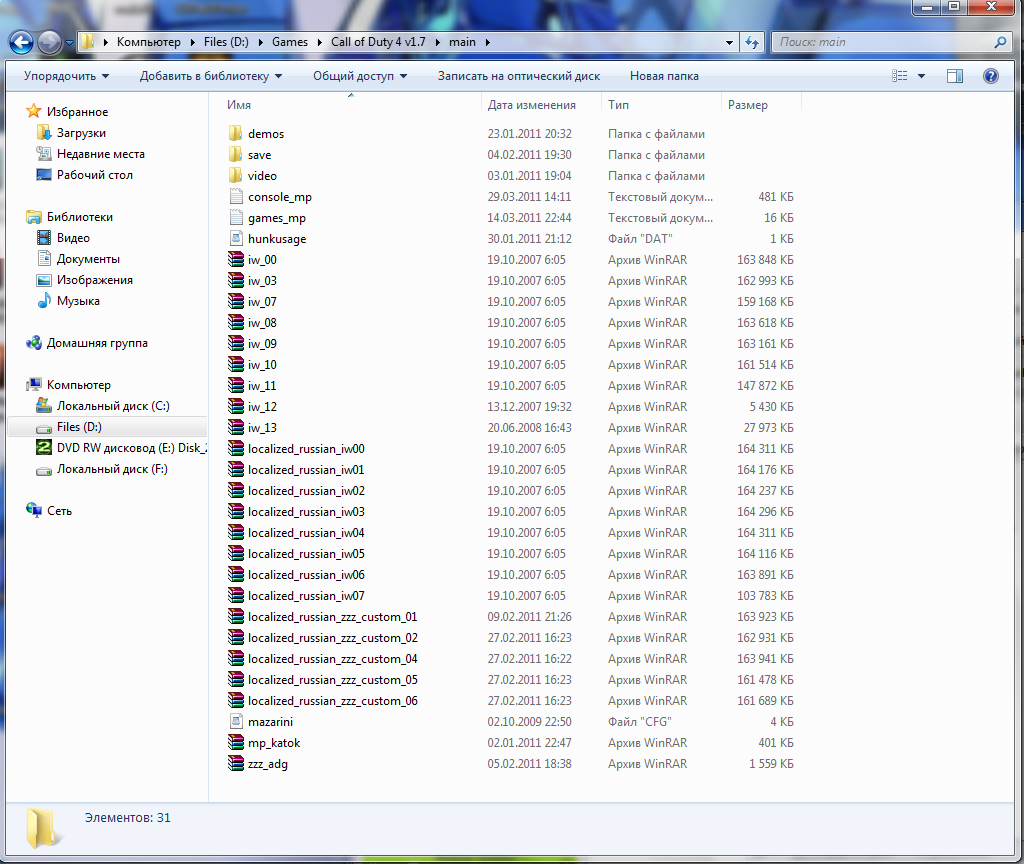Open the recent pages history dropdown arrow
Screen dimensions: 1024x864
[69, 43]
